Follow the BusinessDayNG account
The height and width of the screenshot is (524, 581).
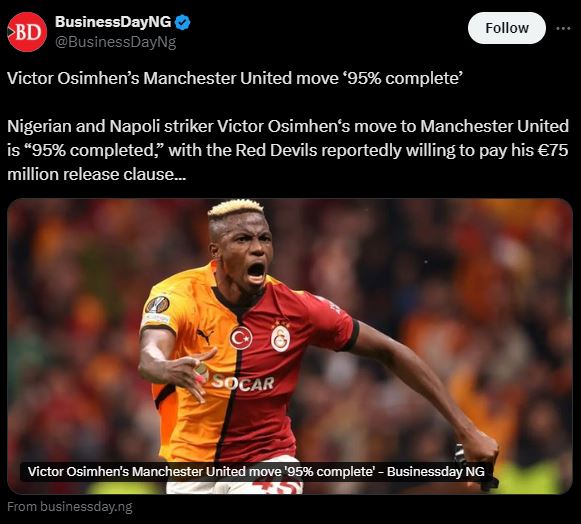(507, 28)
